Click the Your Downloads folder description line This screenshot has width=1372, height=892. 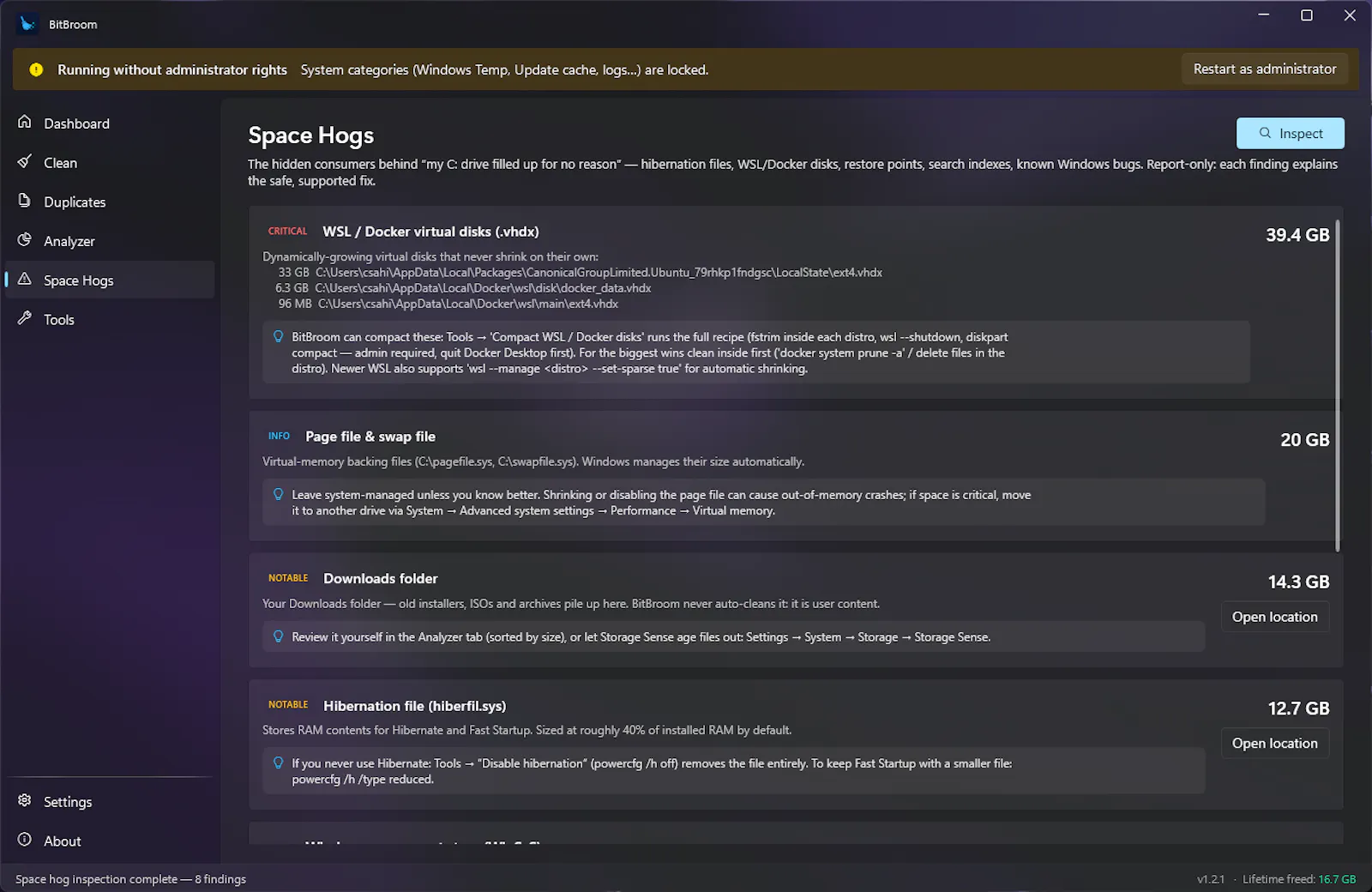[571, 604]
